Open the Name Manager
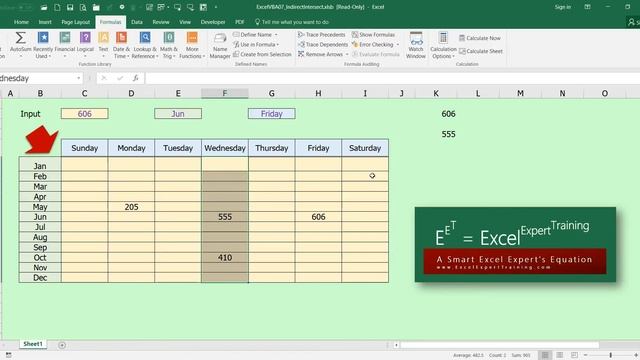Viewport: 640px width, 360px height. (220, 45)
